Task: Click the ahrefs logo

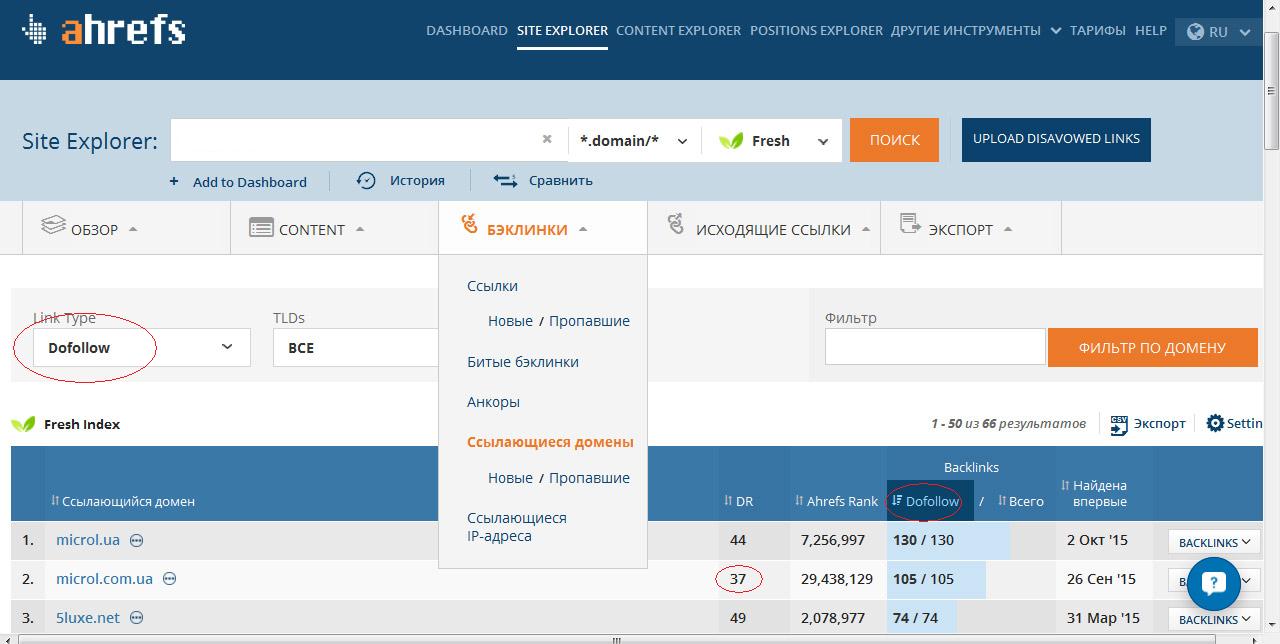Action: pos(104,30)
